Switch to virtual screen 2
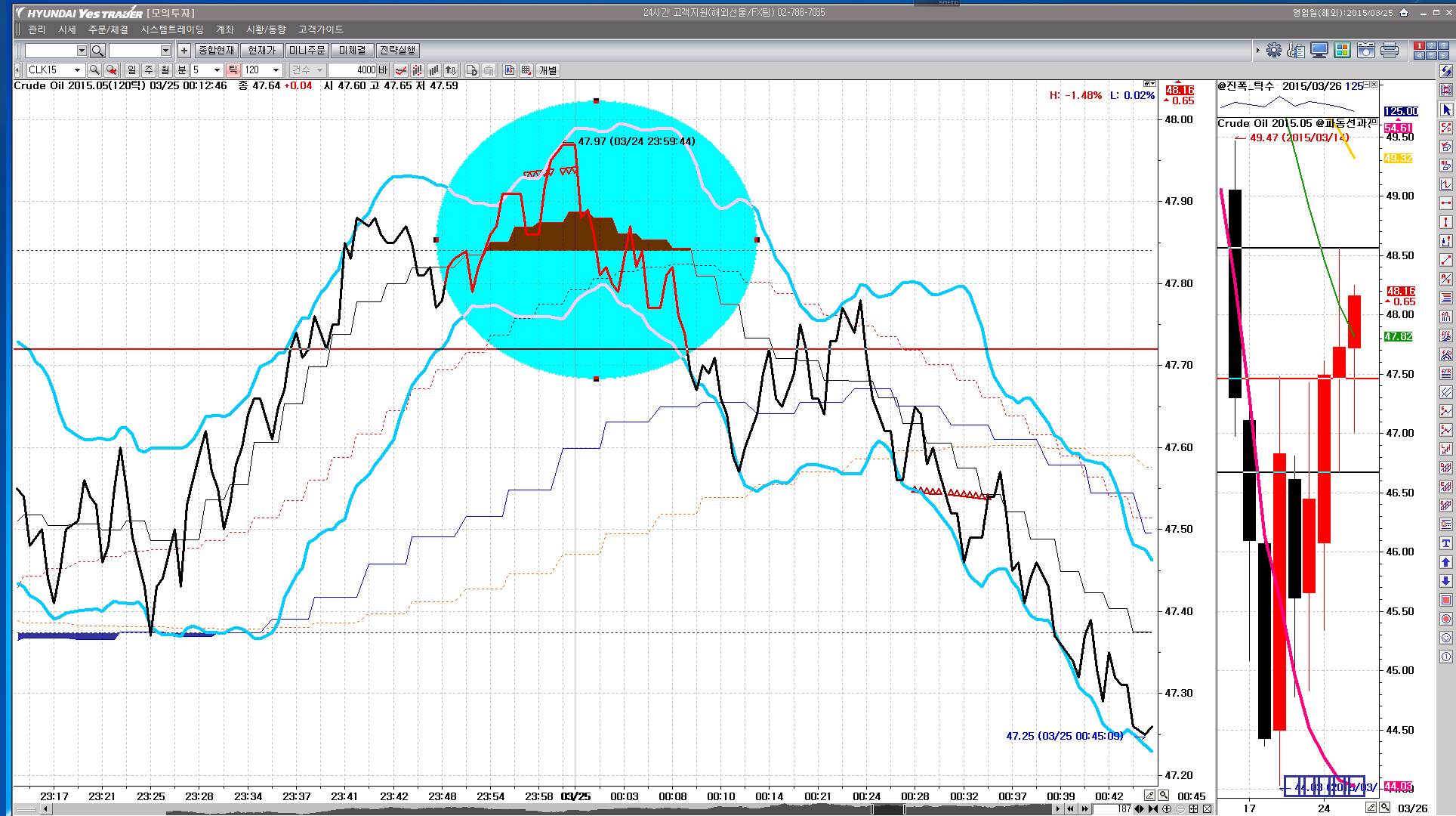 tap(1431, 46)
